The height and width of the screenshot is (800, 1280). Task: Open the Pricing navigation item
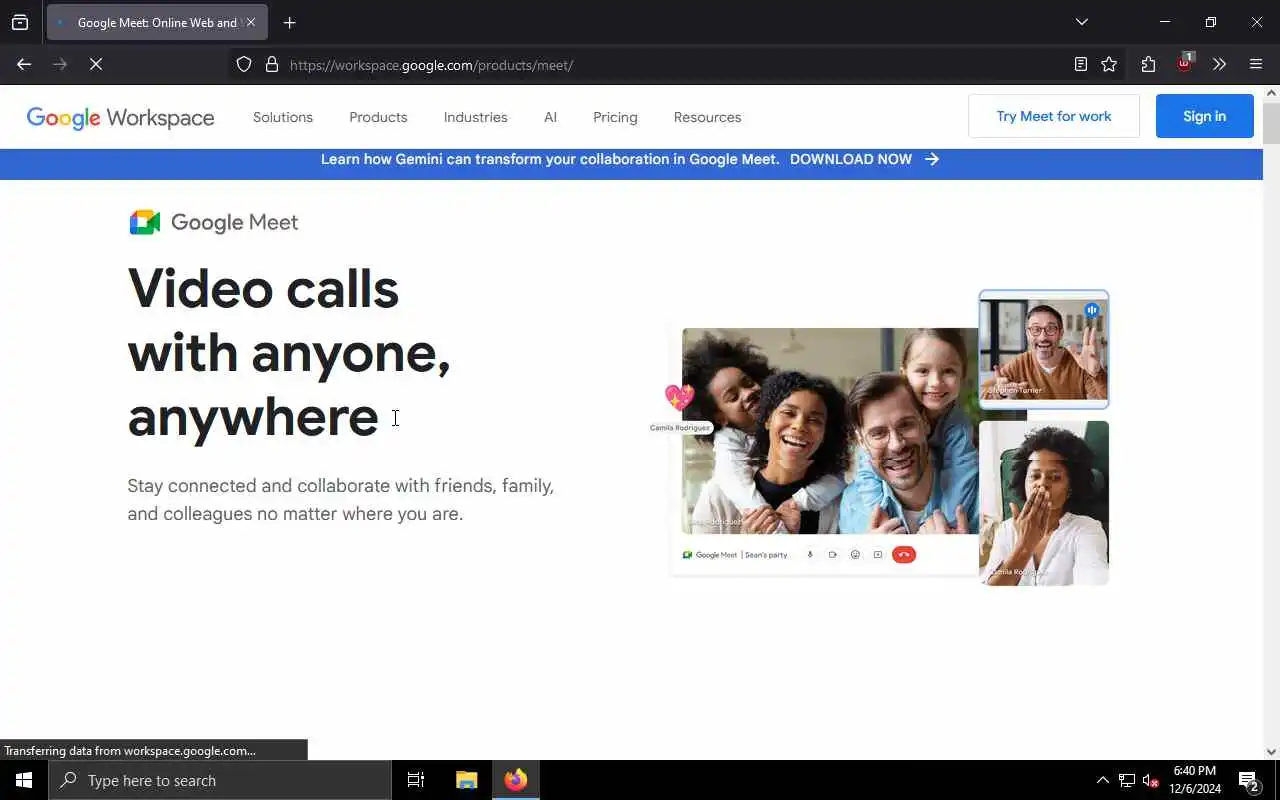[615, 117]
